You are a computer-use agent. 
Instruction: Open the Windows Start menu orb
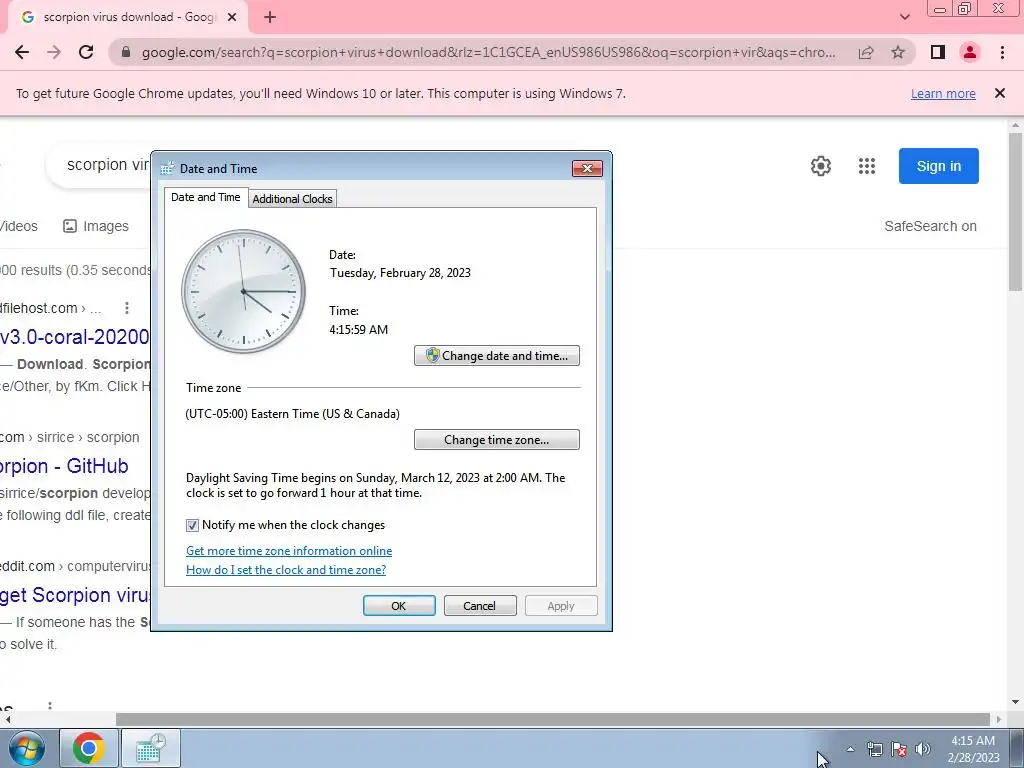pyautogui.click(x=27, y=748)
